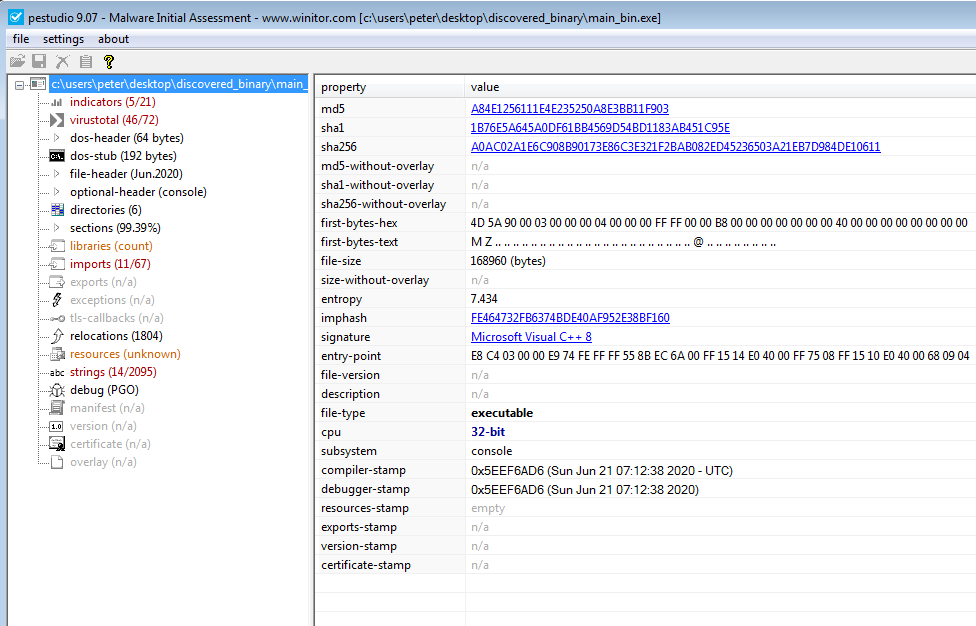Click the directories grid icon

[x=57, y=210]
